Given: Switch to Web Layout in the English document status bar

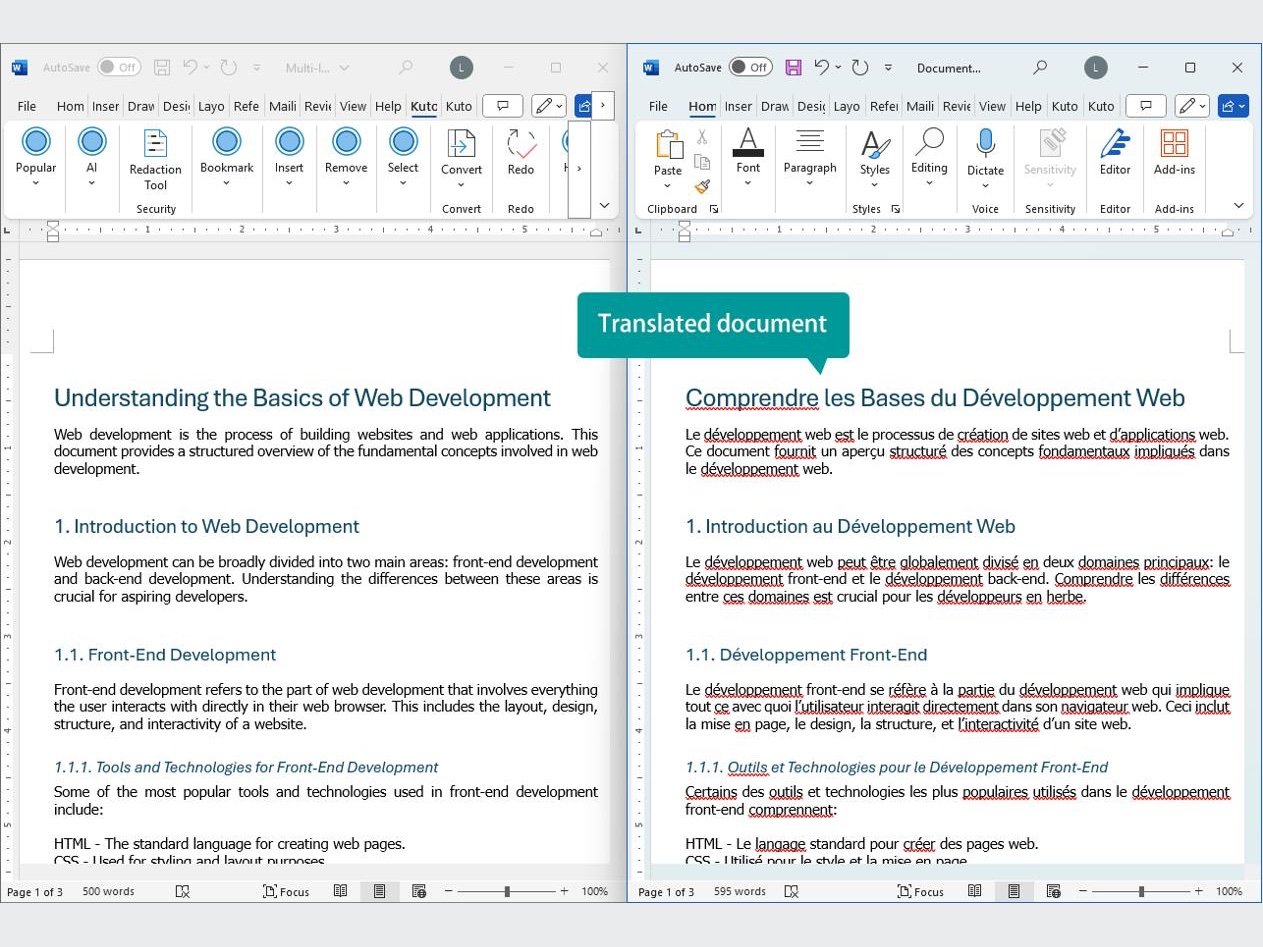Looking at the screenshot, I should (x=419, y=891).
